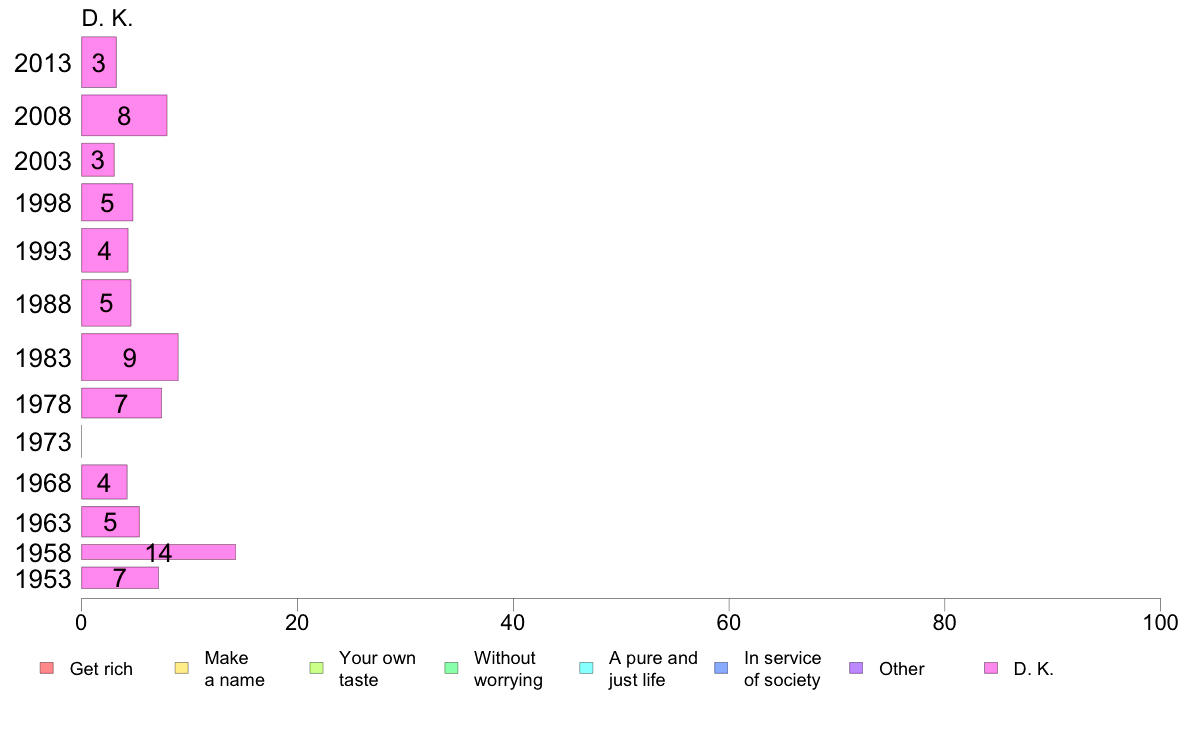Image resolution: width=1188 pixels, height=736 pixels.
Task: Click the 1958 bar labeled 14
Action: pos(158,552)
